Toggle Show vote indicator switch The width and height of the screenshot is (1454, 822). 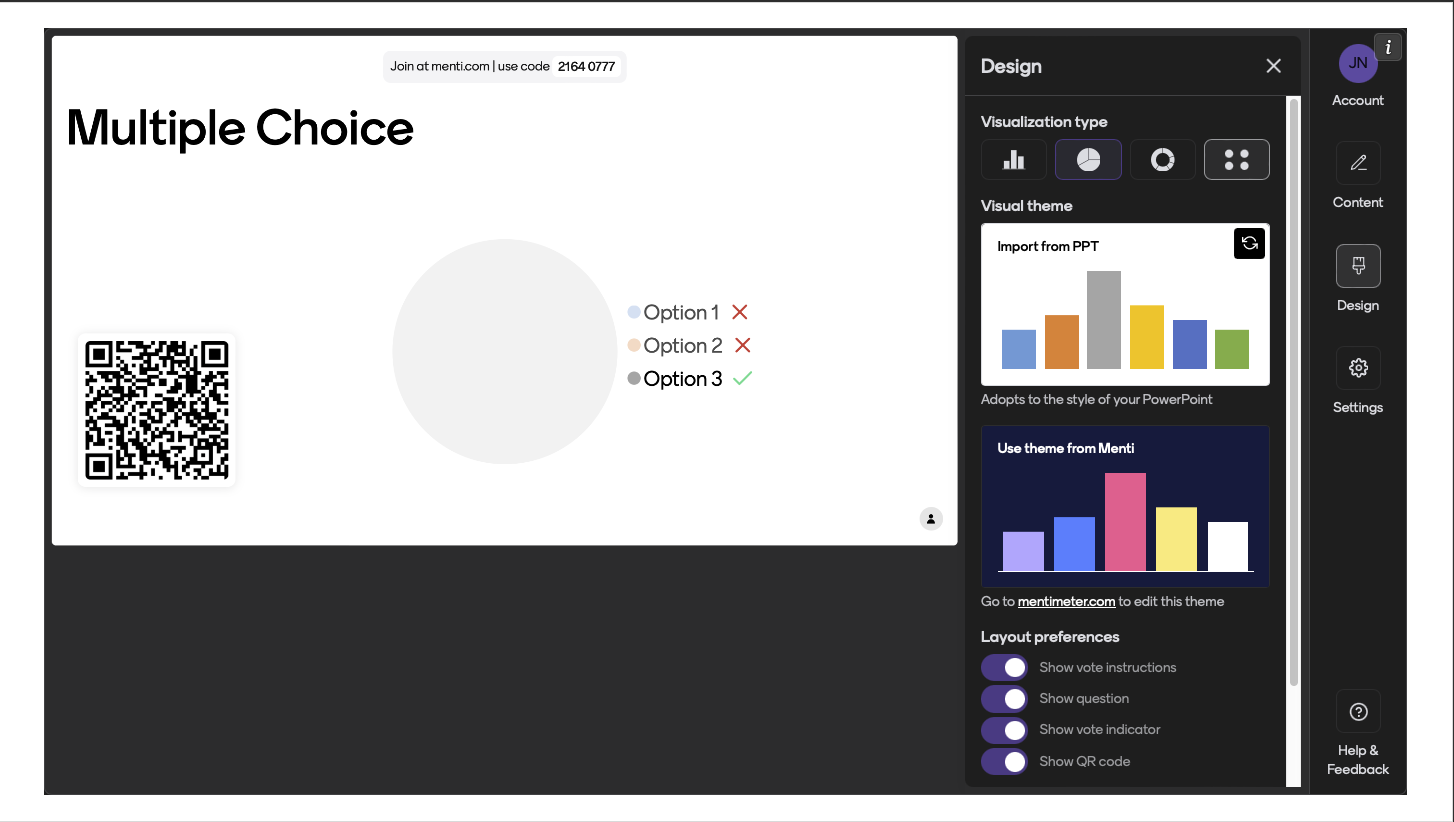coord(1004,729)
